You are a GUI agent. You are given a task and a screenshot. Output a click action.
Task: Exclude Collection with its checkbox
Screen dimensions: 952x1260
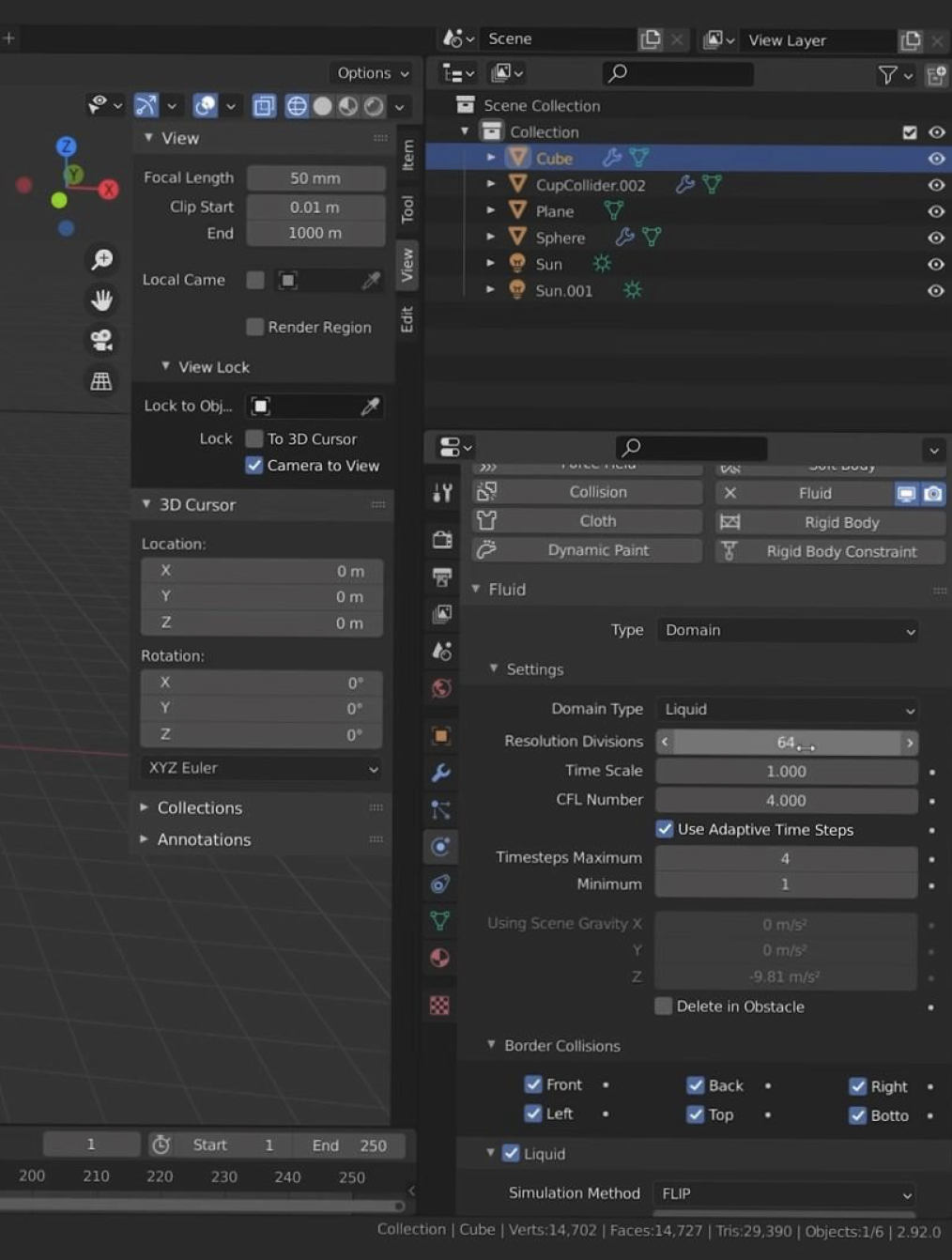click(x=910, y=132)
